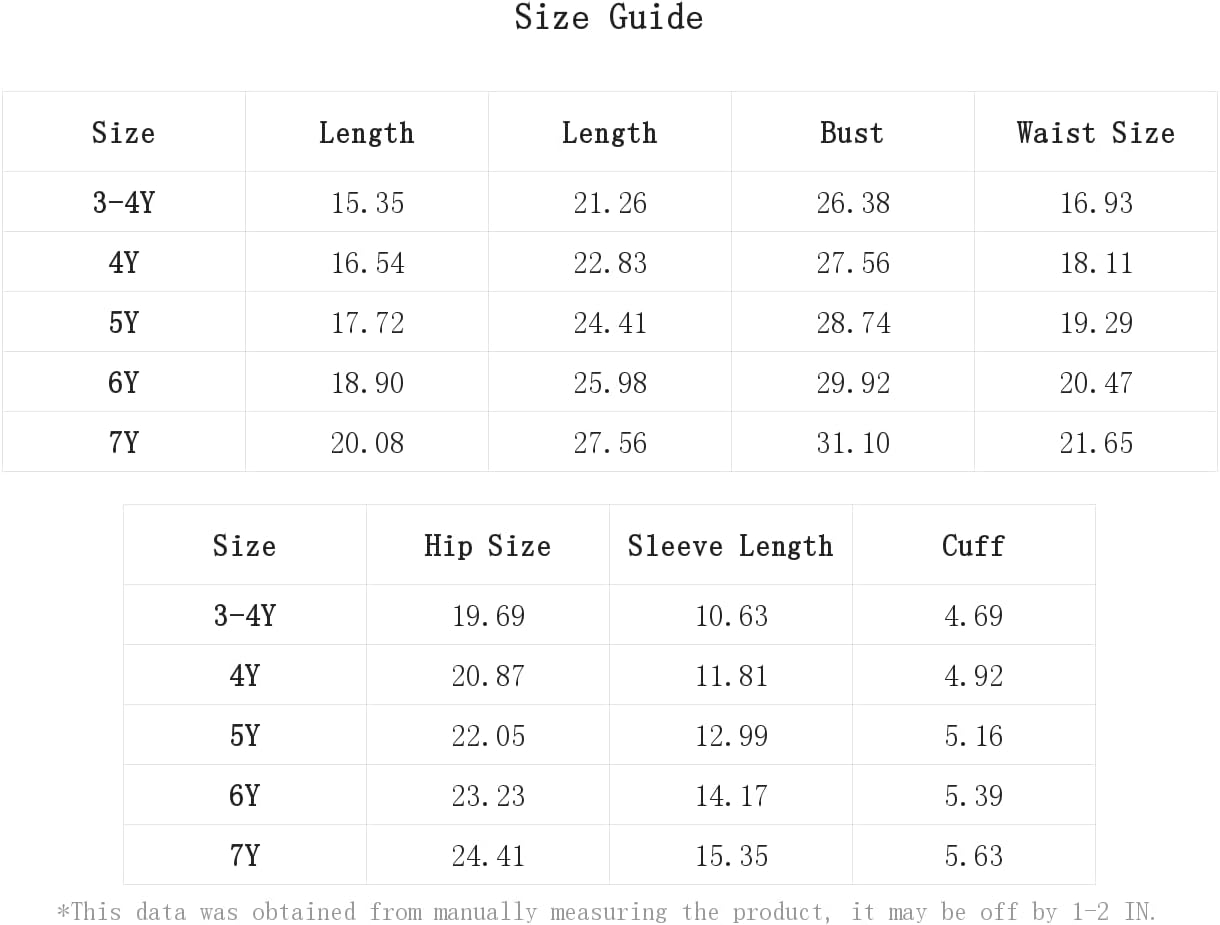
Task: Click the measurement disclaimer note
Action: (607, 912)
